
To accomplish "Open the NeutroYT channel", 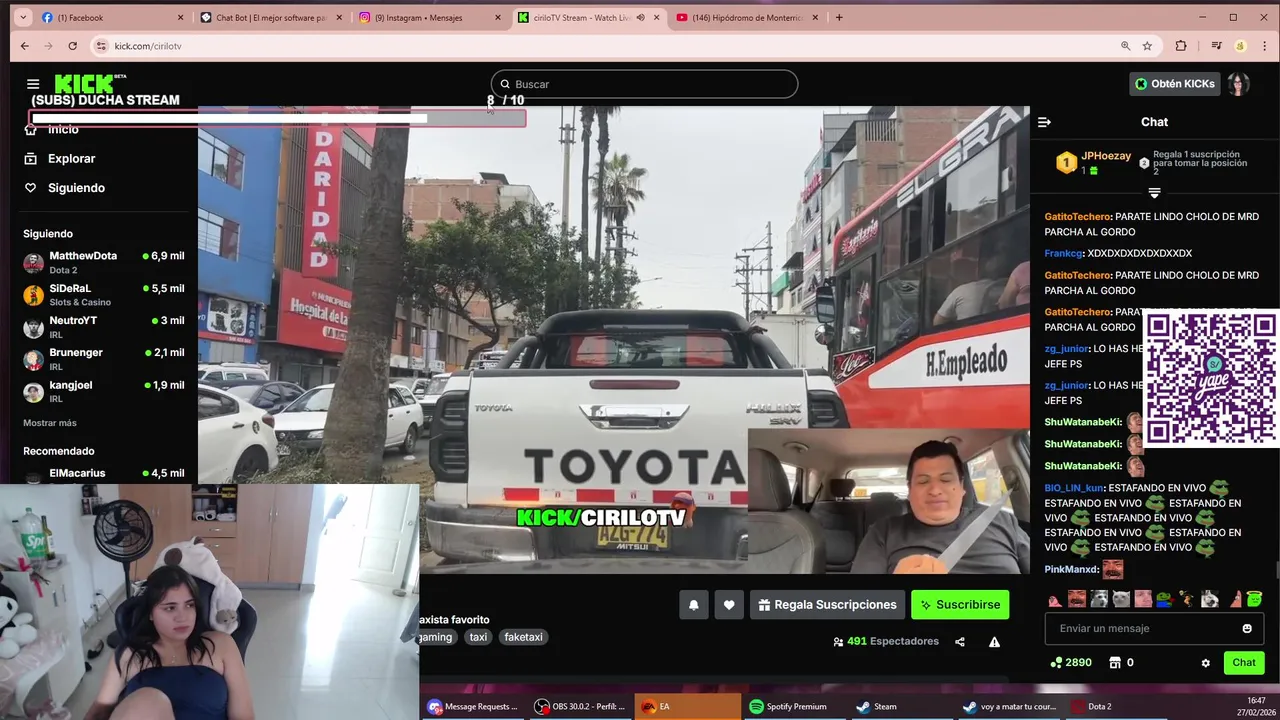I will coord(103,326).
